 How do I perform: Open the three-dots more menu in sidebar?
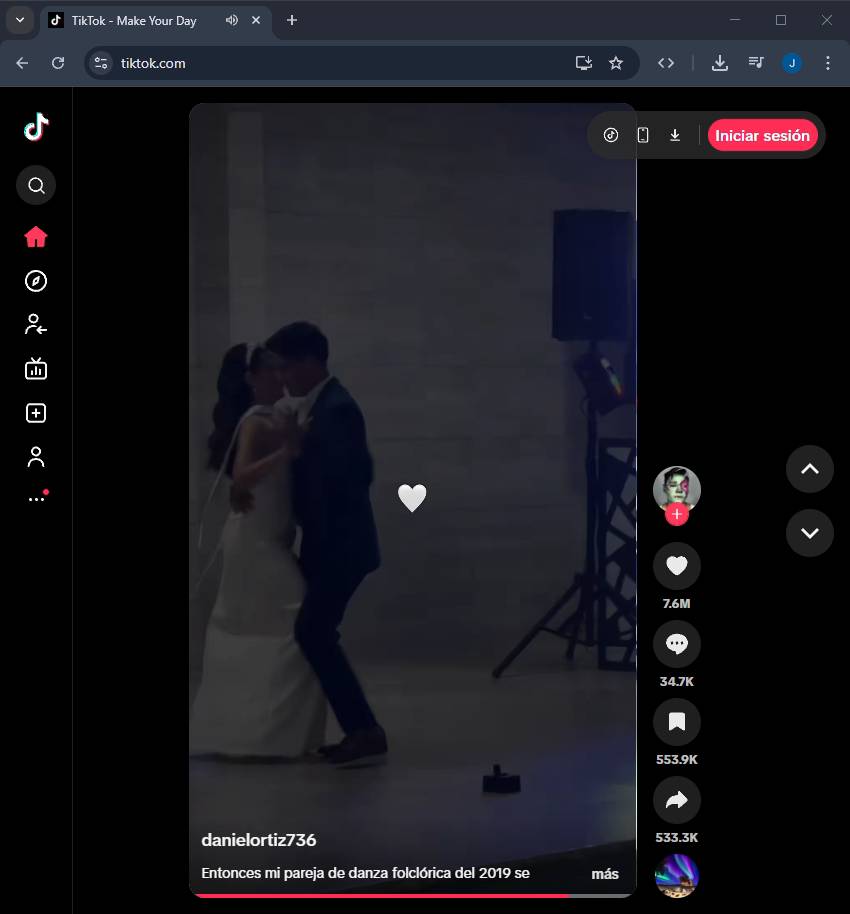[x=36, y=498]
